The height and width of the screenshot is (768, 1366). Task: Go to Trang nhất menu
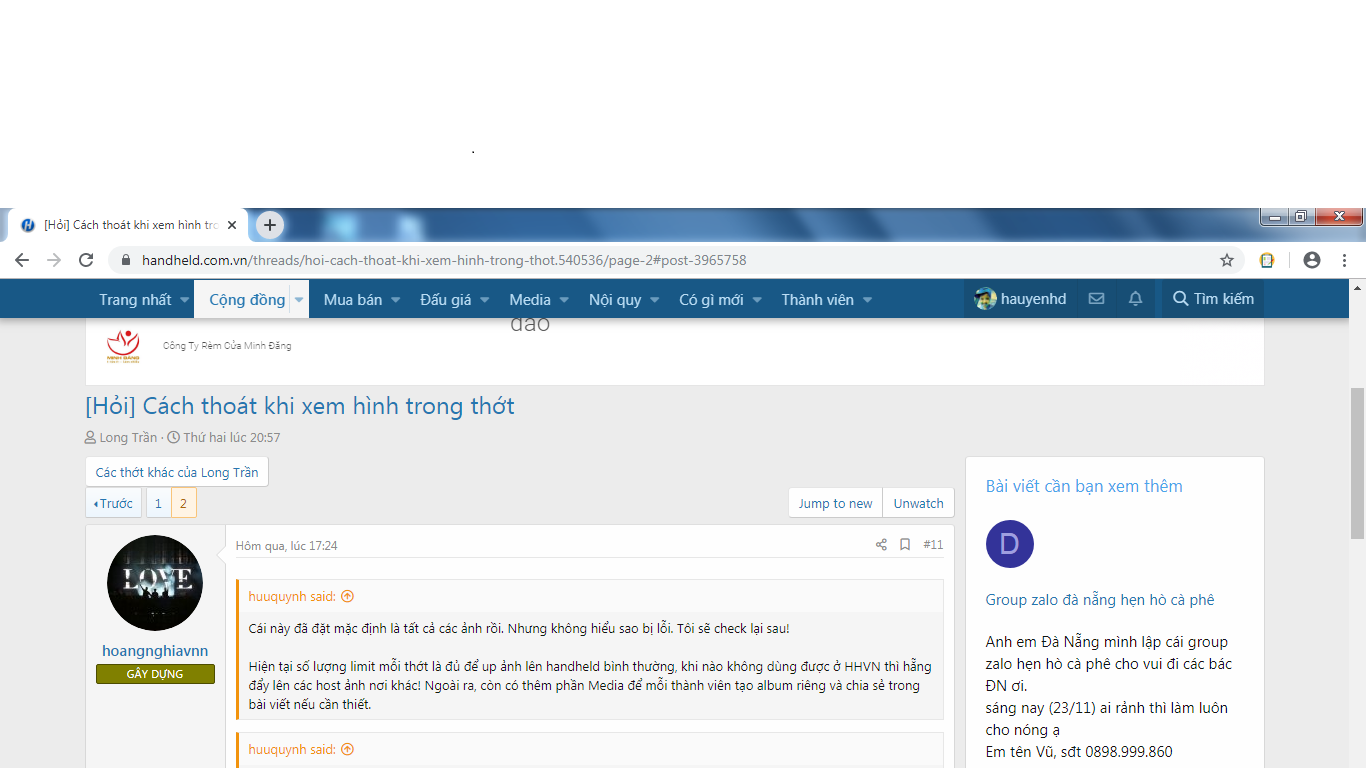point(135,300)
